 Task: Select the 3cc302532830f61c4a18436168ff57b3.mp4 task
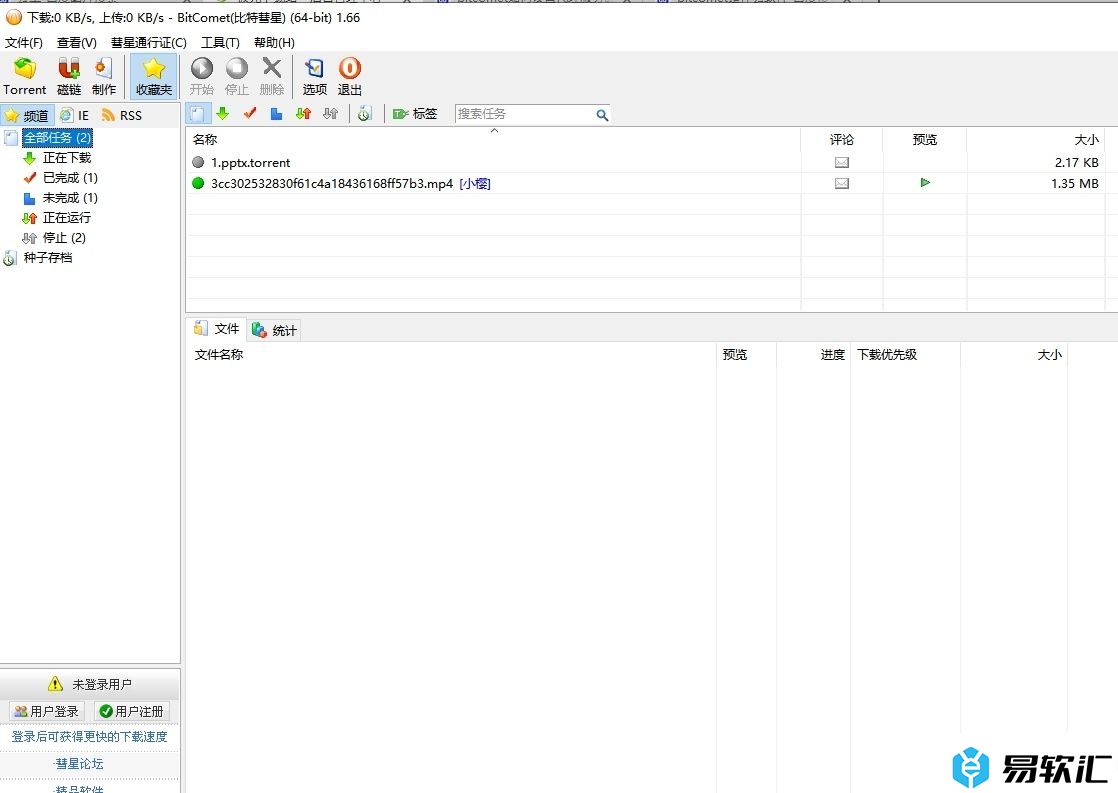(x=332, y=183)
